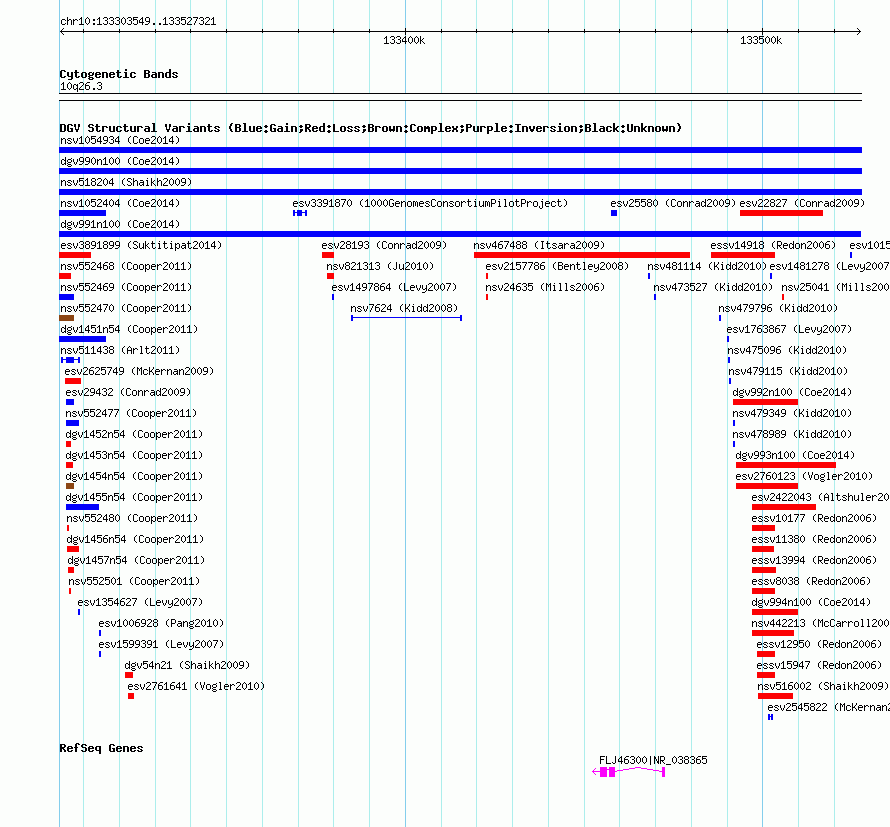Select the esv3891899 (Suktitipat2014) label
Screen dimensions: 890x827
[141, 245]
